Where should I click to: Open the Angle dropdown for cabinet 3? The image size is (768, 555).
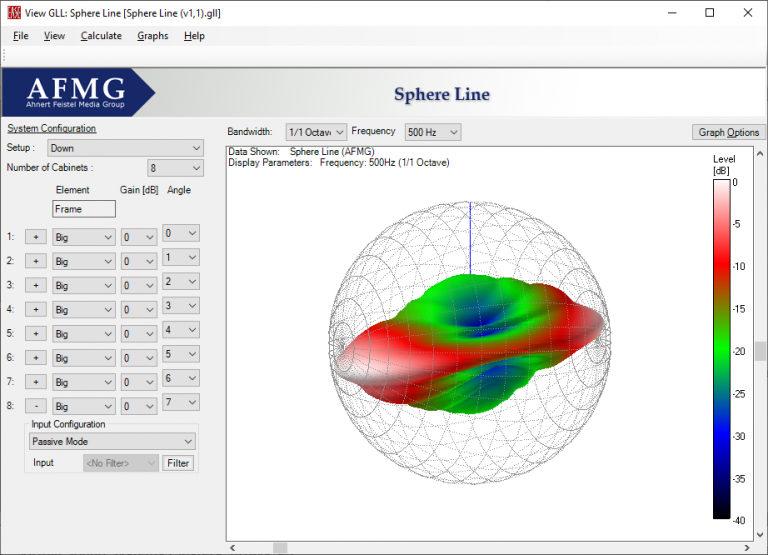point(181,281)
